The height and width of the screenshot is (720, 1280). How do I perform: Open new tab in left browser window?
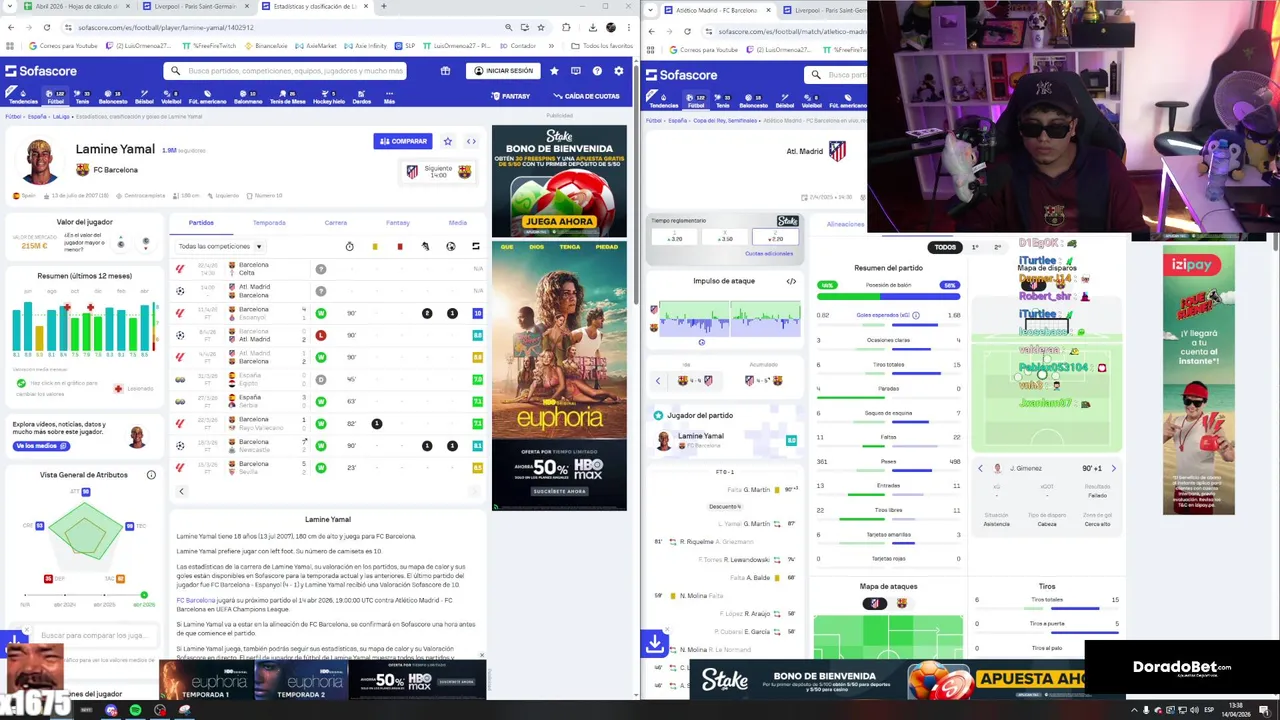(x=384, y=6)
